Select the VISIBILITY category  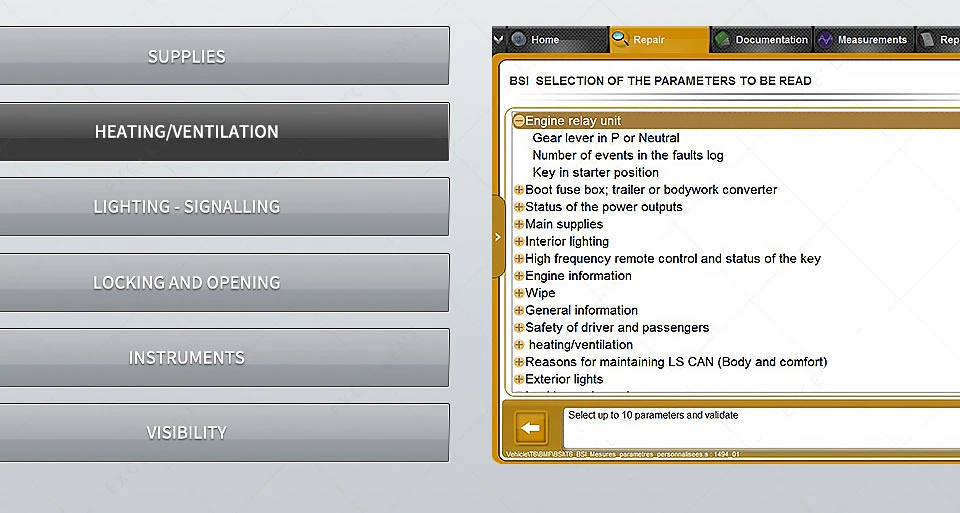pyautogui.click(x=224, y=433)
